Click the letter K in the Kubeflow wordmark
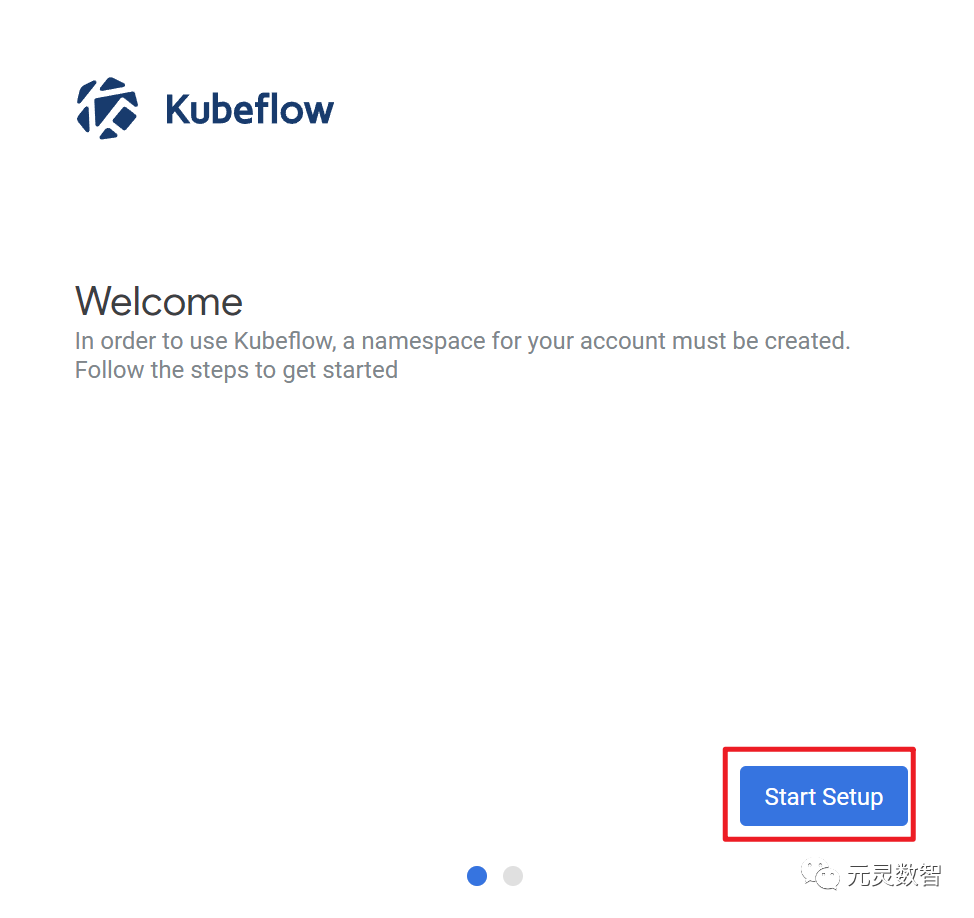The image size is (974, 918). (x=179, y=109)
